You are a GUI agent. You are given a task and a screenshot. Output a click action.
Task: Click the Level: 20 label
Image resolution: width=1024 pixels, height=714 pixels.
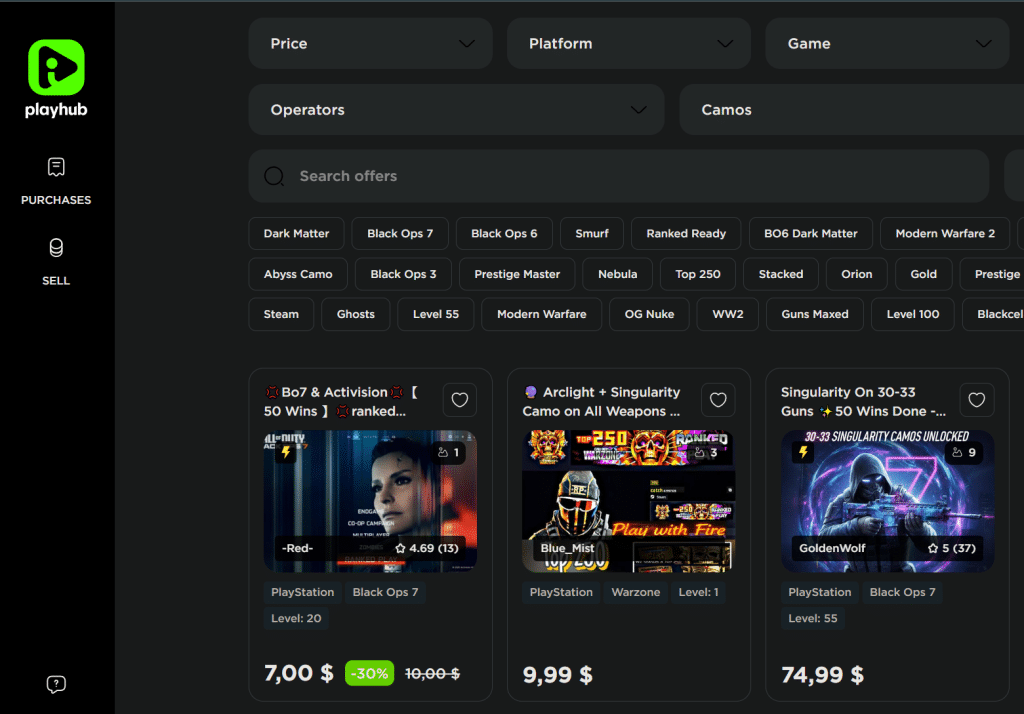point(296,619)
